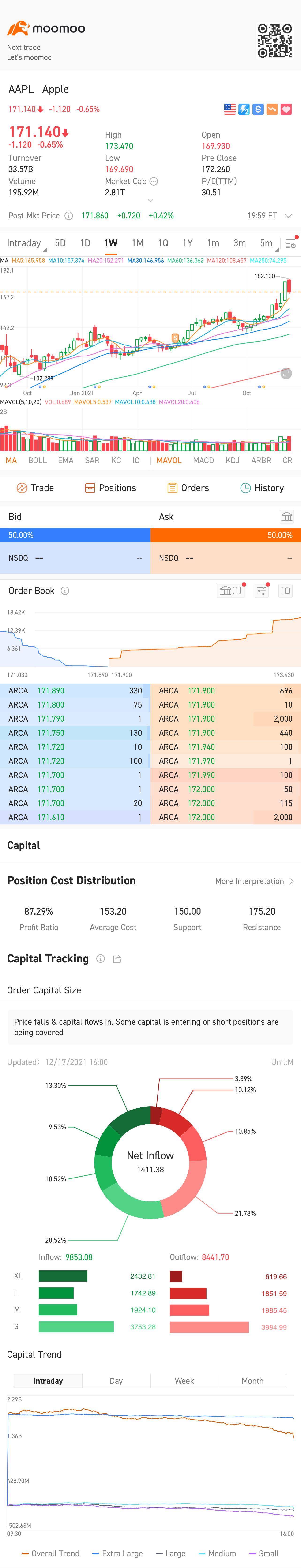Tap the moomoo logo
This screenshot has width=301, height=1568.
46,29
